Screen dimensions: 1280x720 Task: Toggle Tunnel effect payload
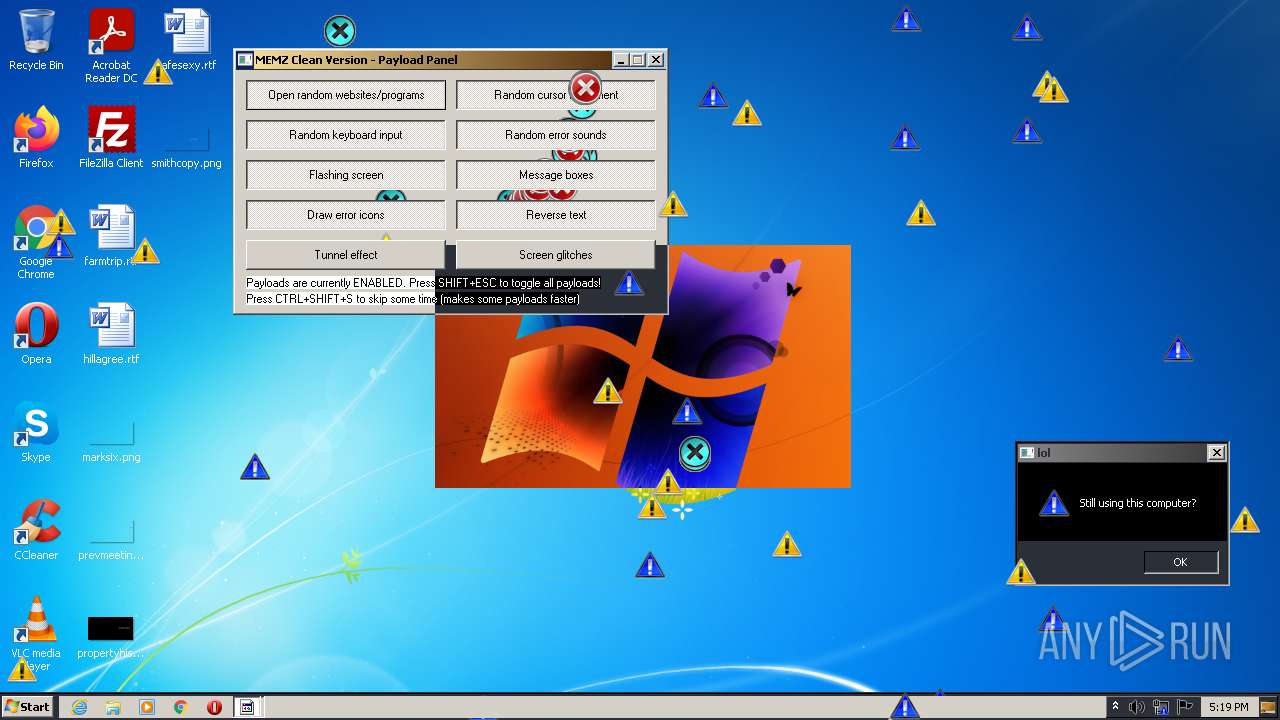pos(346,255)
